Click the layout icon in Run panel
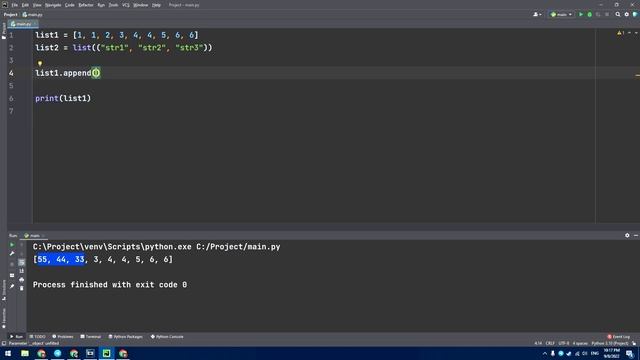This screenshot has width=640, height=360. click(x=12, y=276)
